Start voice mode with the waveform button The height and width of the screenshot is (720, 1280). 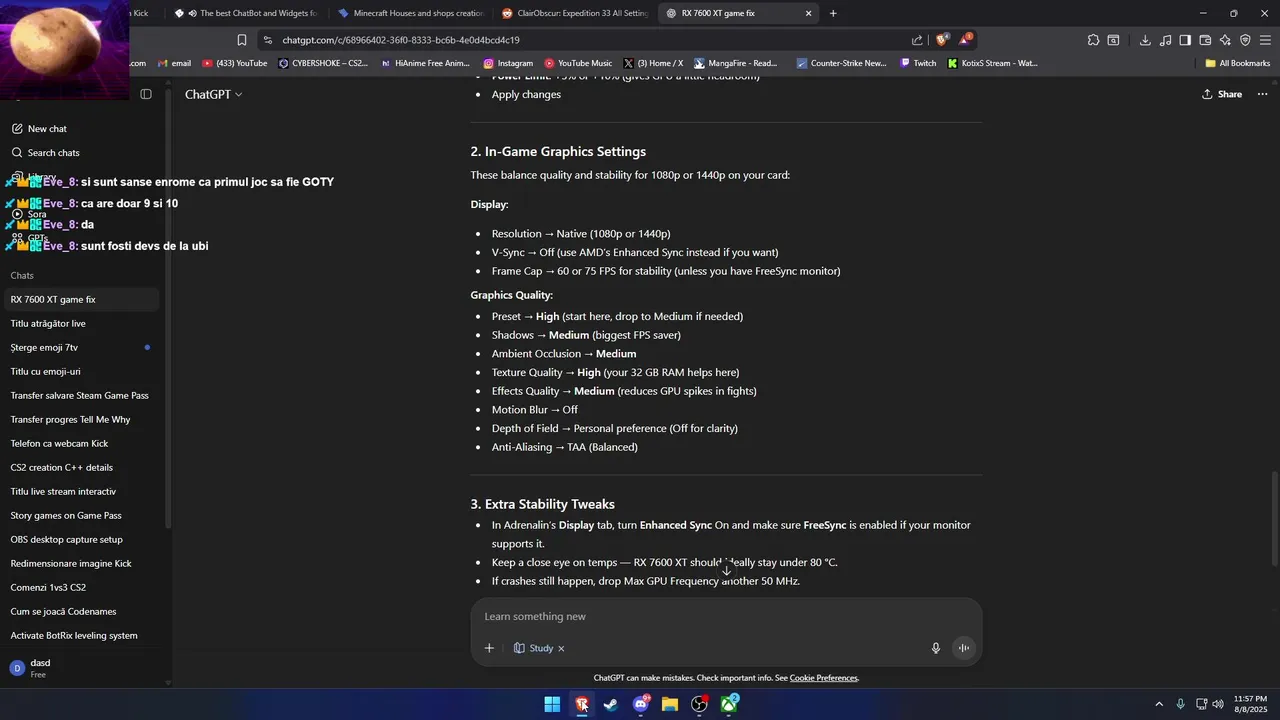[964, 648]
